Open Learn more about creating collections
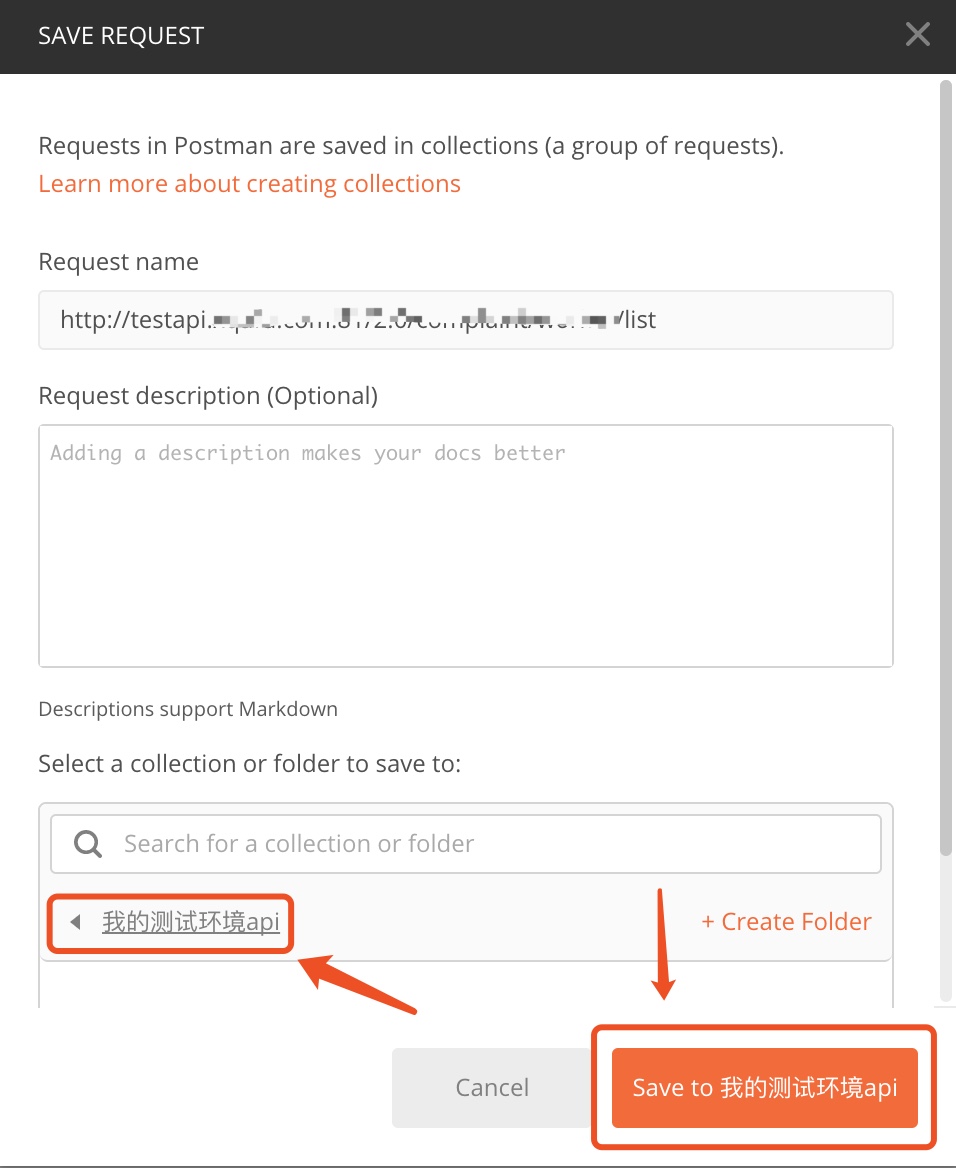This screenshot has height=1168, width=956. point(250,183)
